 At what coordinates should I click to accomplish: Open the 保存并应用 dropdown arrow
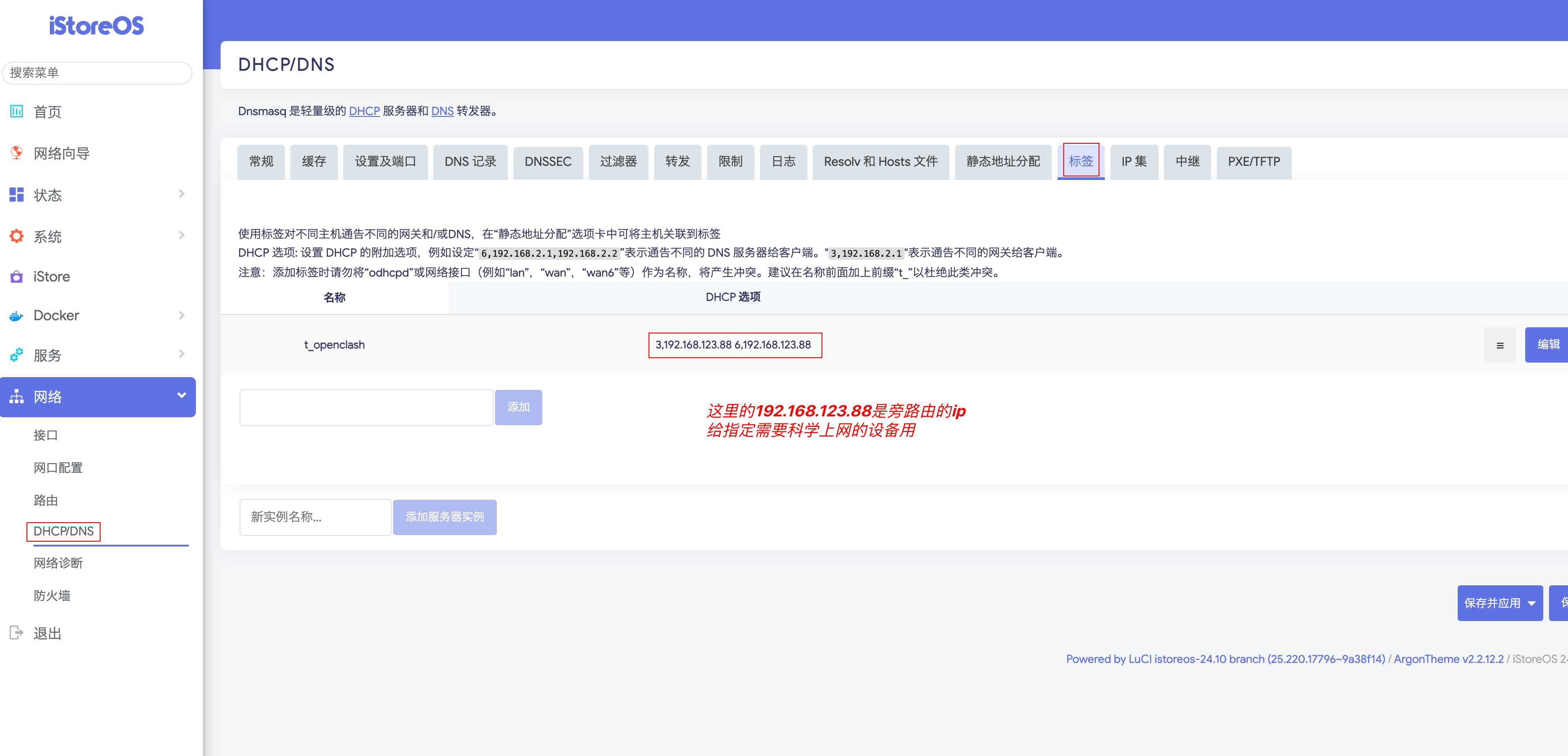click(1531, 603)
